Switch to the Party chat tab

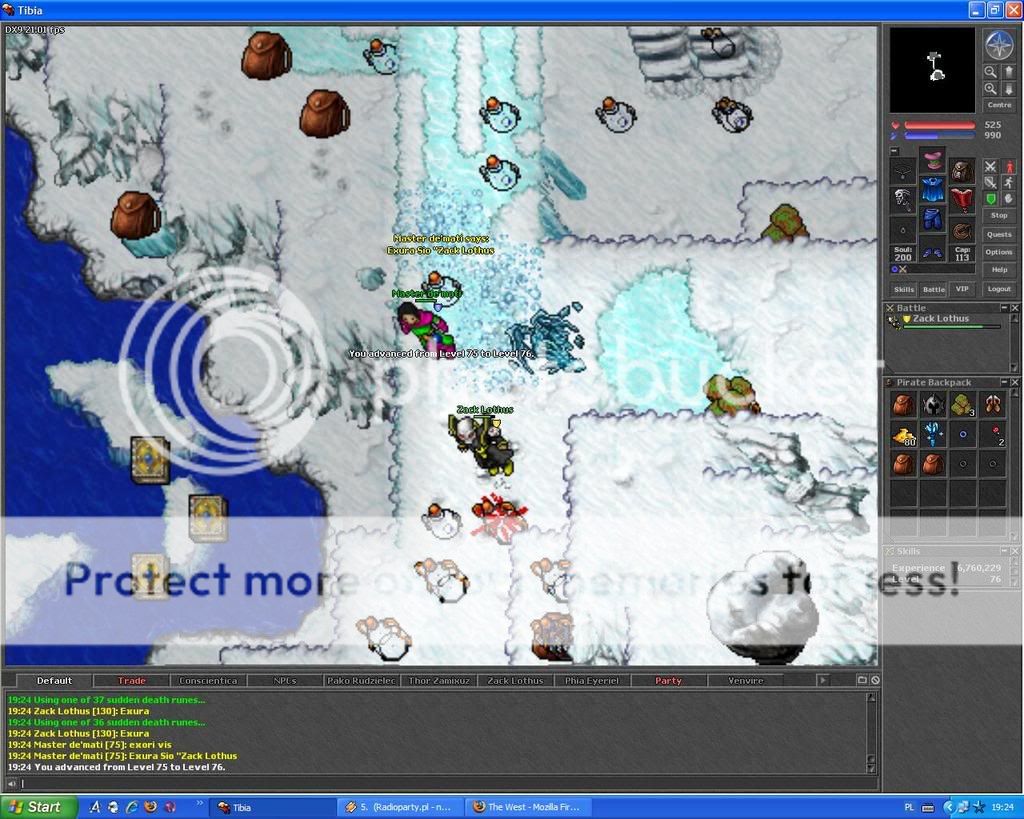tap(668, 681)
